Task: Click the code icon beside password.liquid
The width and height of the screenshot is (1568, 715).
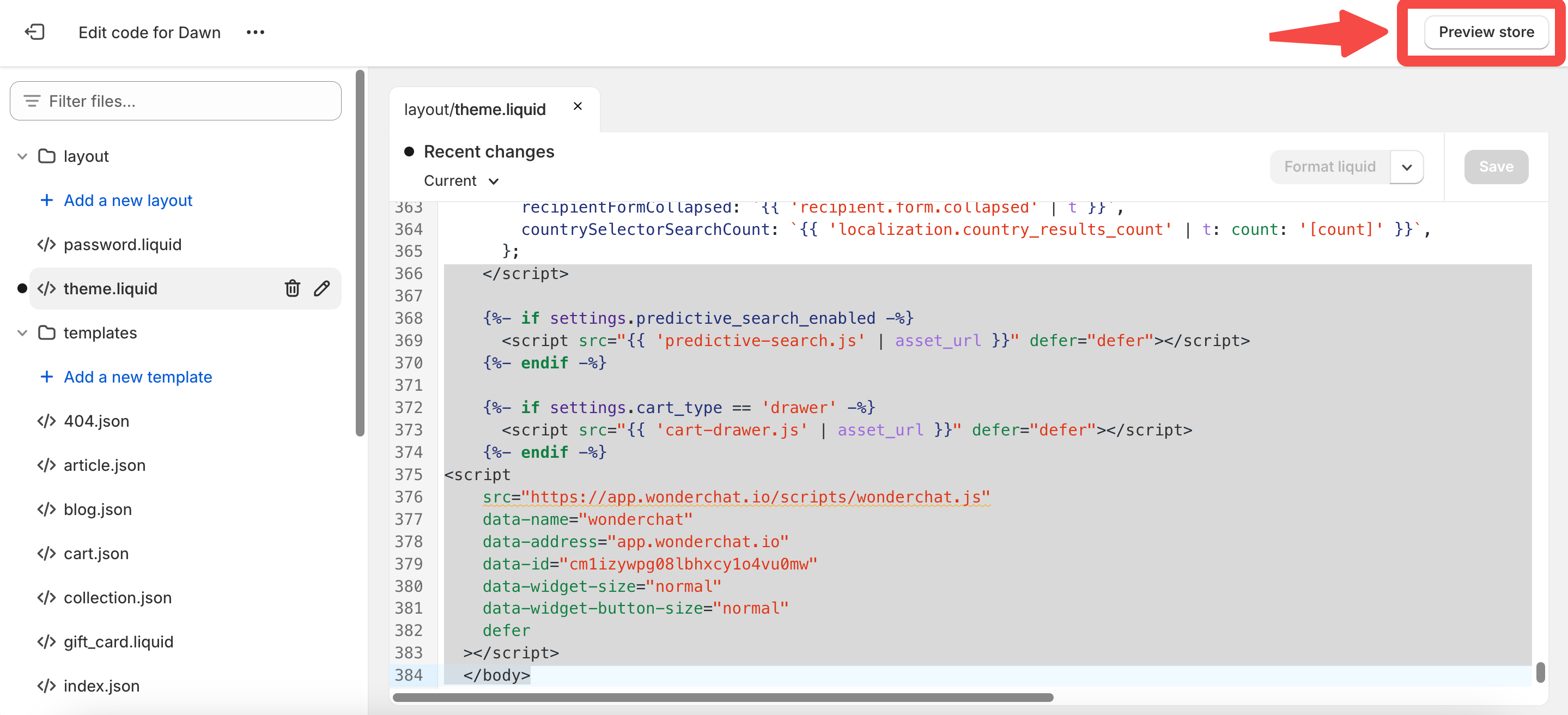Action: pos(46,244)
